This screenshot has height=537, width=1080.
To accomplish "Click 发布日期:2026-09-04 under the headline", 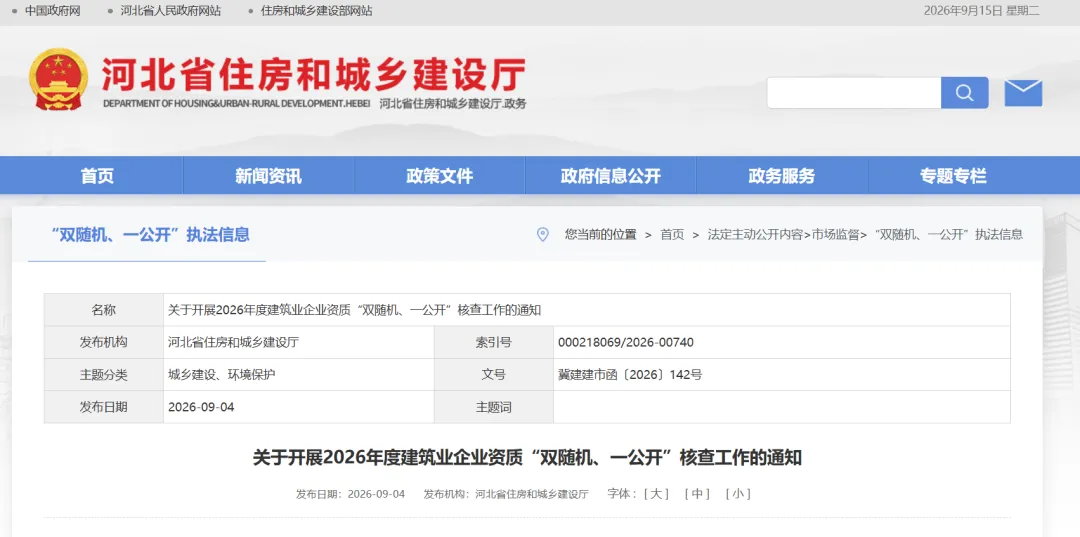I will (x=351, y=494).
